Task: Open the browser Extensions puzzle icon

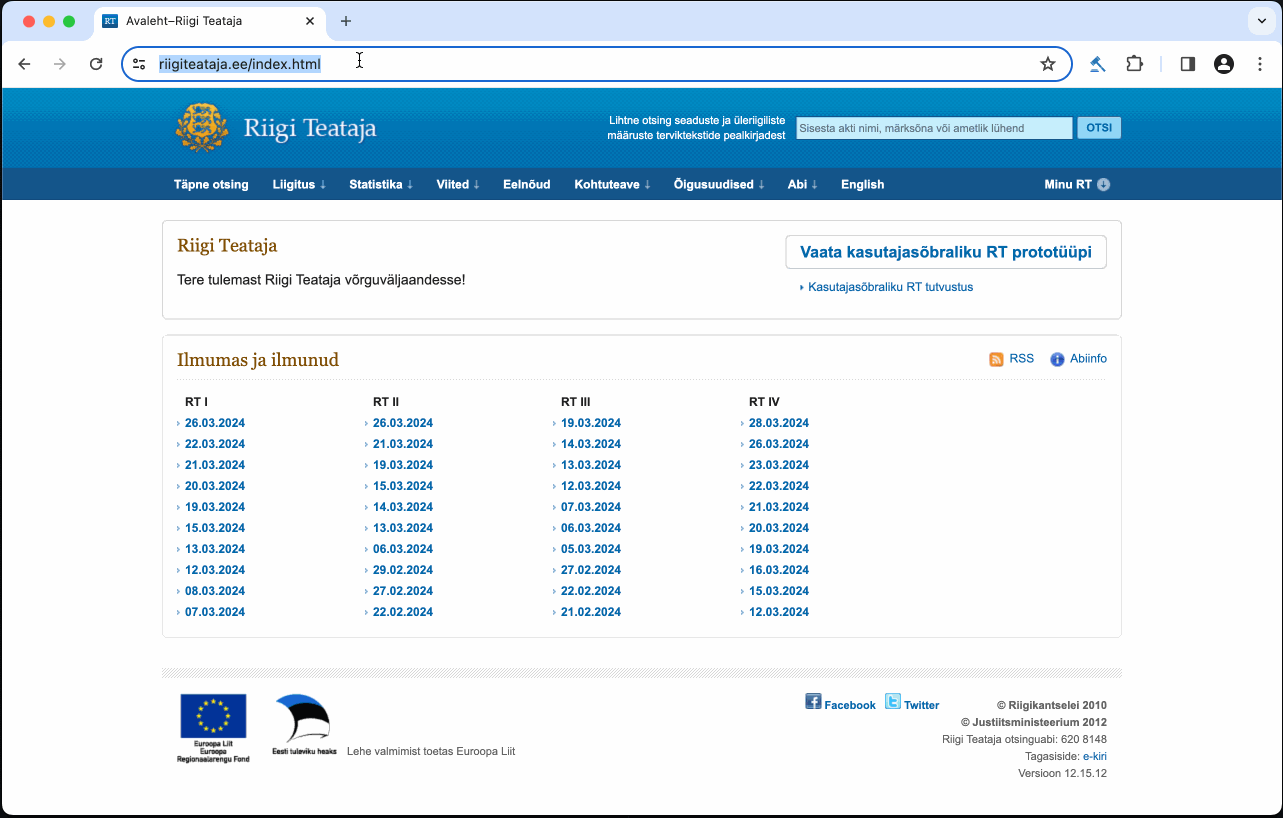Action: [1134, 64]
